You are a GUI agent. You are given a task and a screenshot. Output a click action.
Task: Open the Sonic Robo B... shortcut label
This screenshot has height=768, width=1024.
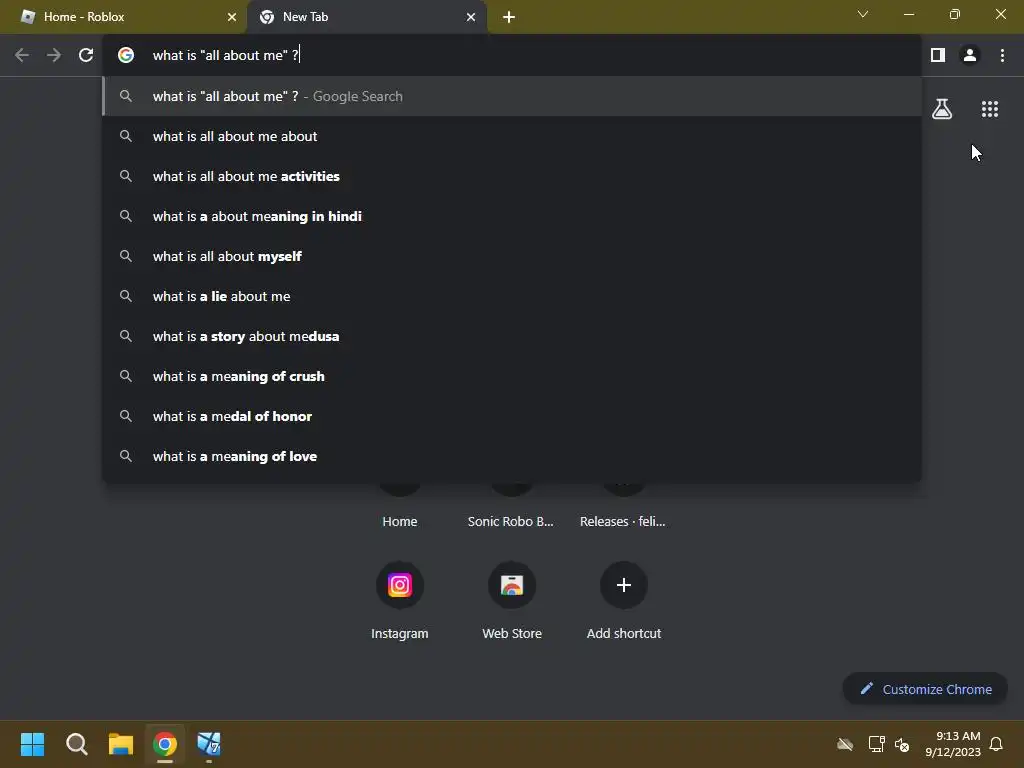(511, 521)
